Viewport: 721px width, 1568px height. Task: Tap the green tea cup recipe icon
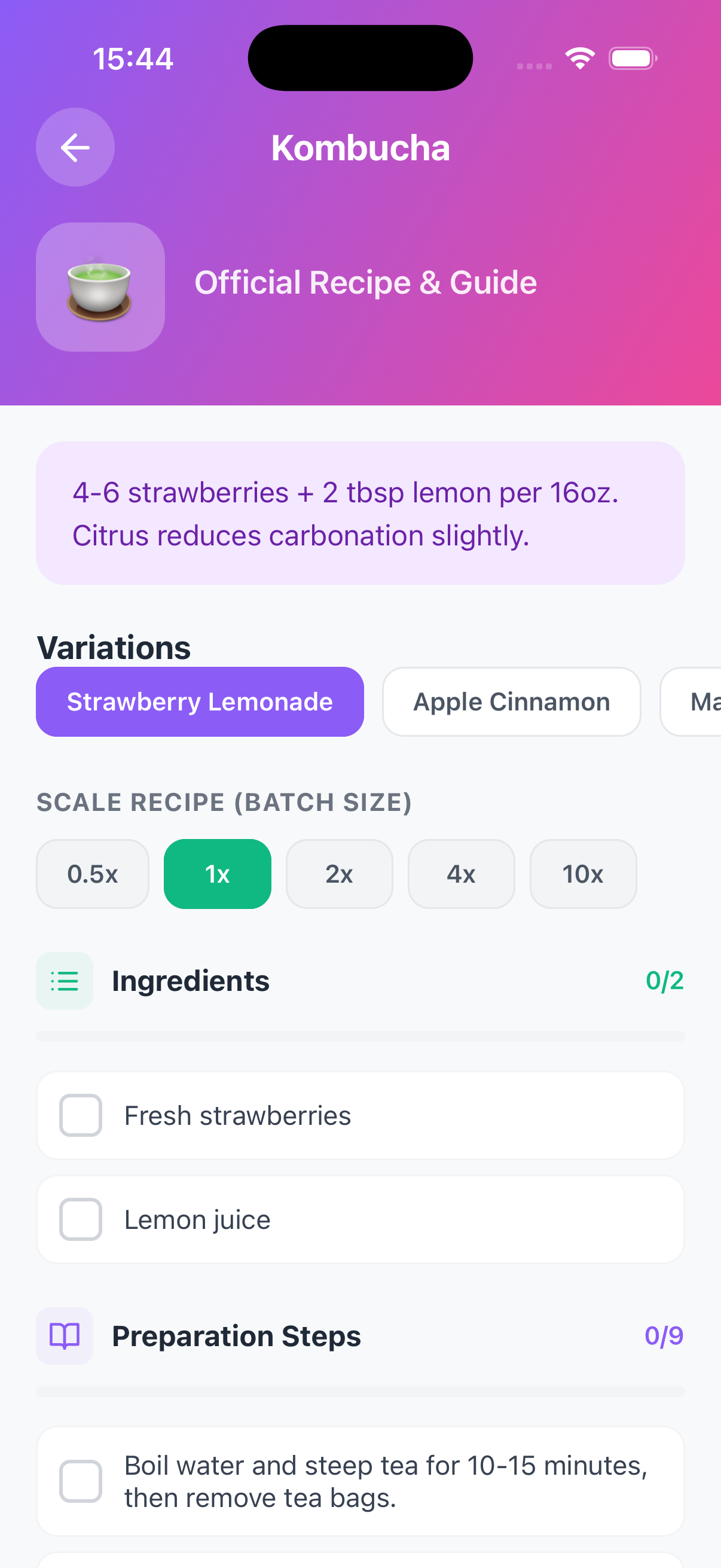click(x=100, y=288)
